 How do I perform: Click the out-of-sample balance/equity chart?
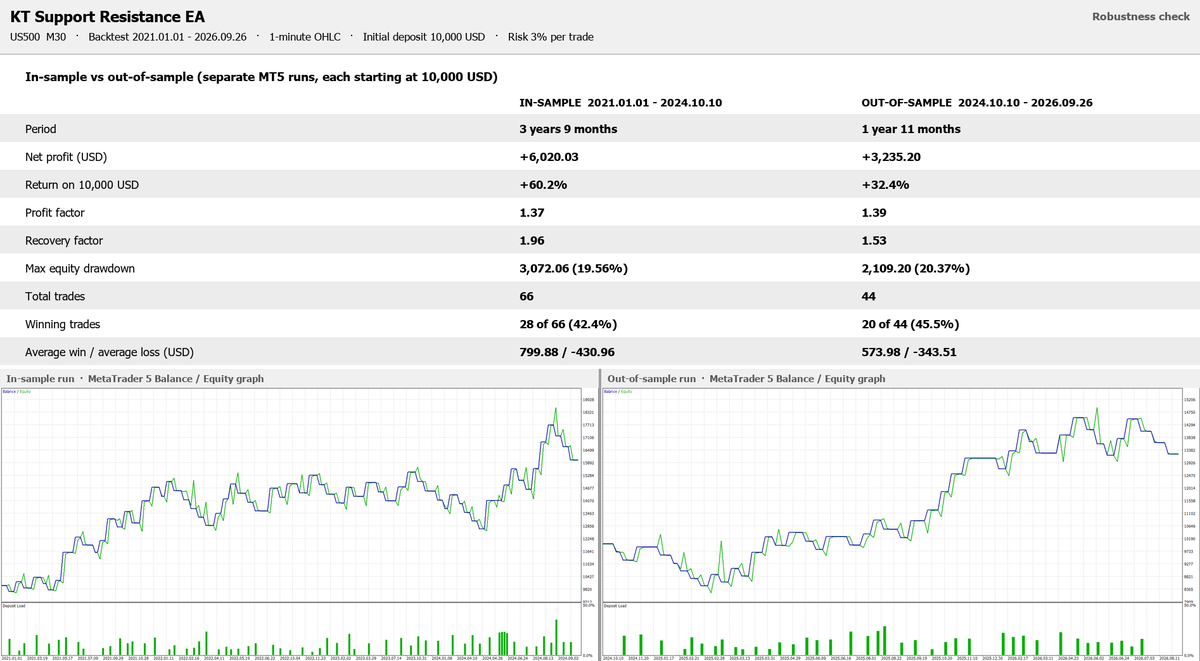(891, 495)
